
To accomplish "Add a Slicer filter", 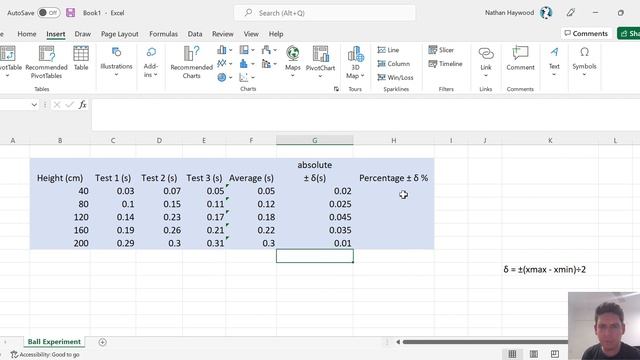I will 441,50.
